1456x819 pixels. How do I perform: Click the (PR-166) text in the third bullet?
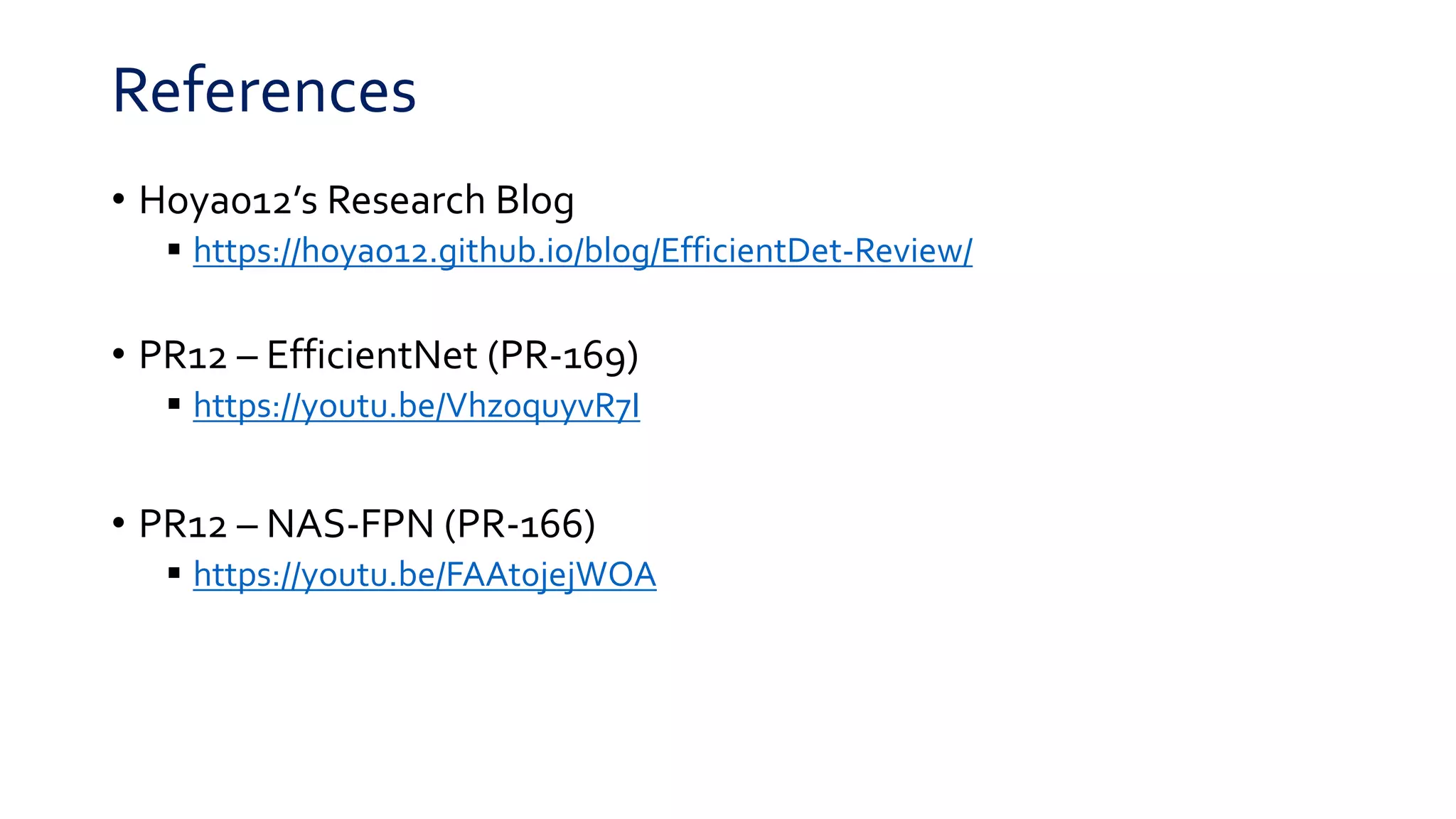pyautogui.click(x=520, y=525)
